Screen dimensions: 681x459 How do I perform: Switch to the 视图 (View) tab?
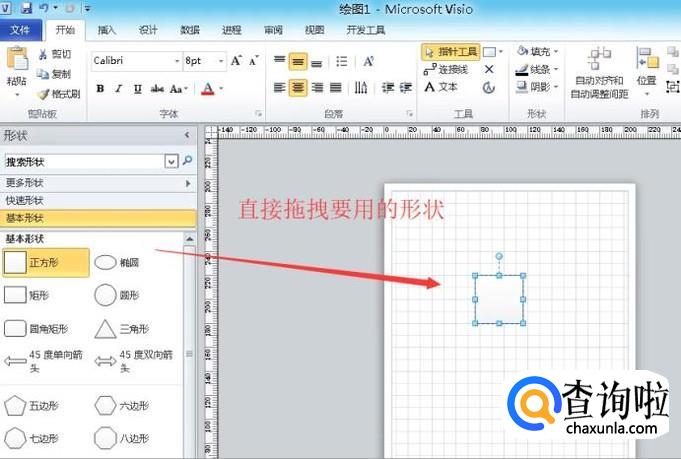pyautogui.click(x=314, y=30)
